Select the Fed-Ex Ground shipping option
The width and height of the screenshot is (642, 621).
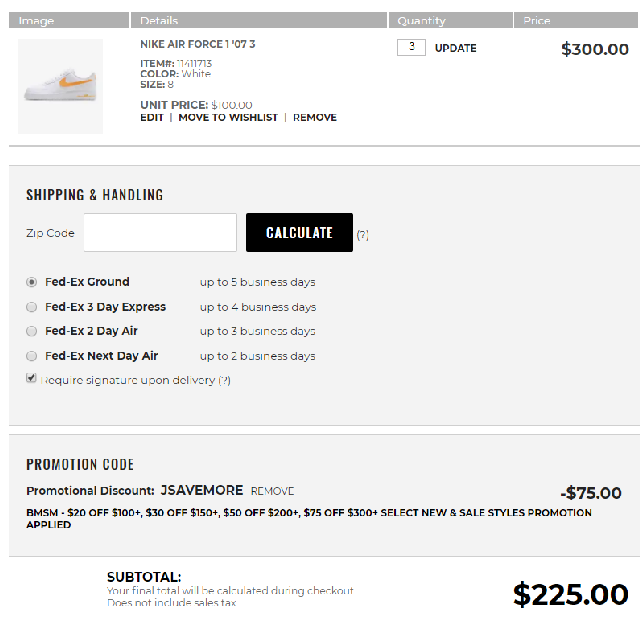(32, 283)
